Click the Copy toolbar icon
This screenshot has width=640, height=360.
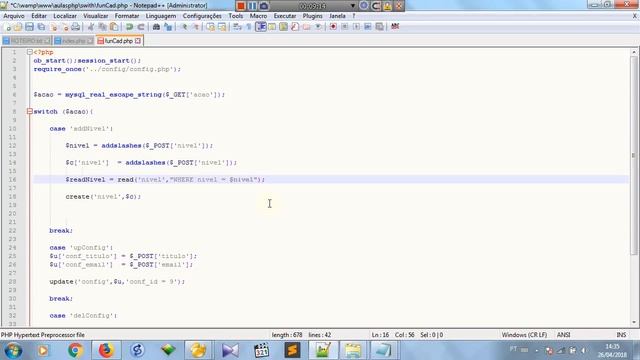pyautogui.click(x=102, y=27)
